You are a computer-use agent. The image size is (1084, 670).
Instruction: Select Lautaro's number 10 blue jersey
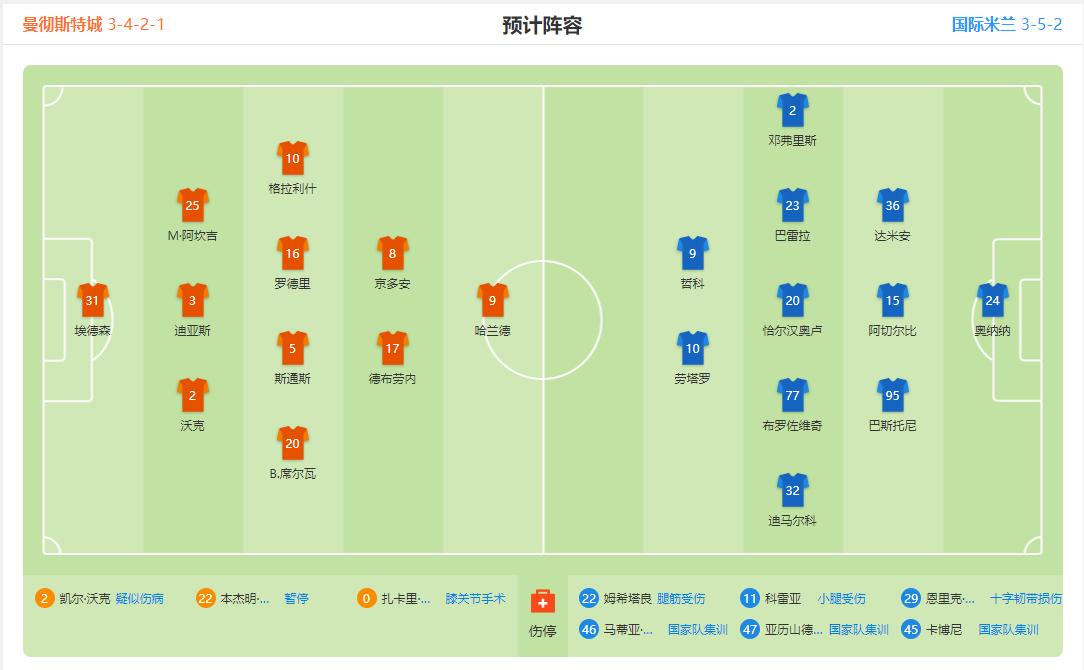click(x=693, y=348)
